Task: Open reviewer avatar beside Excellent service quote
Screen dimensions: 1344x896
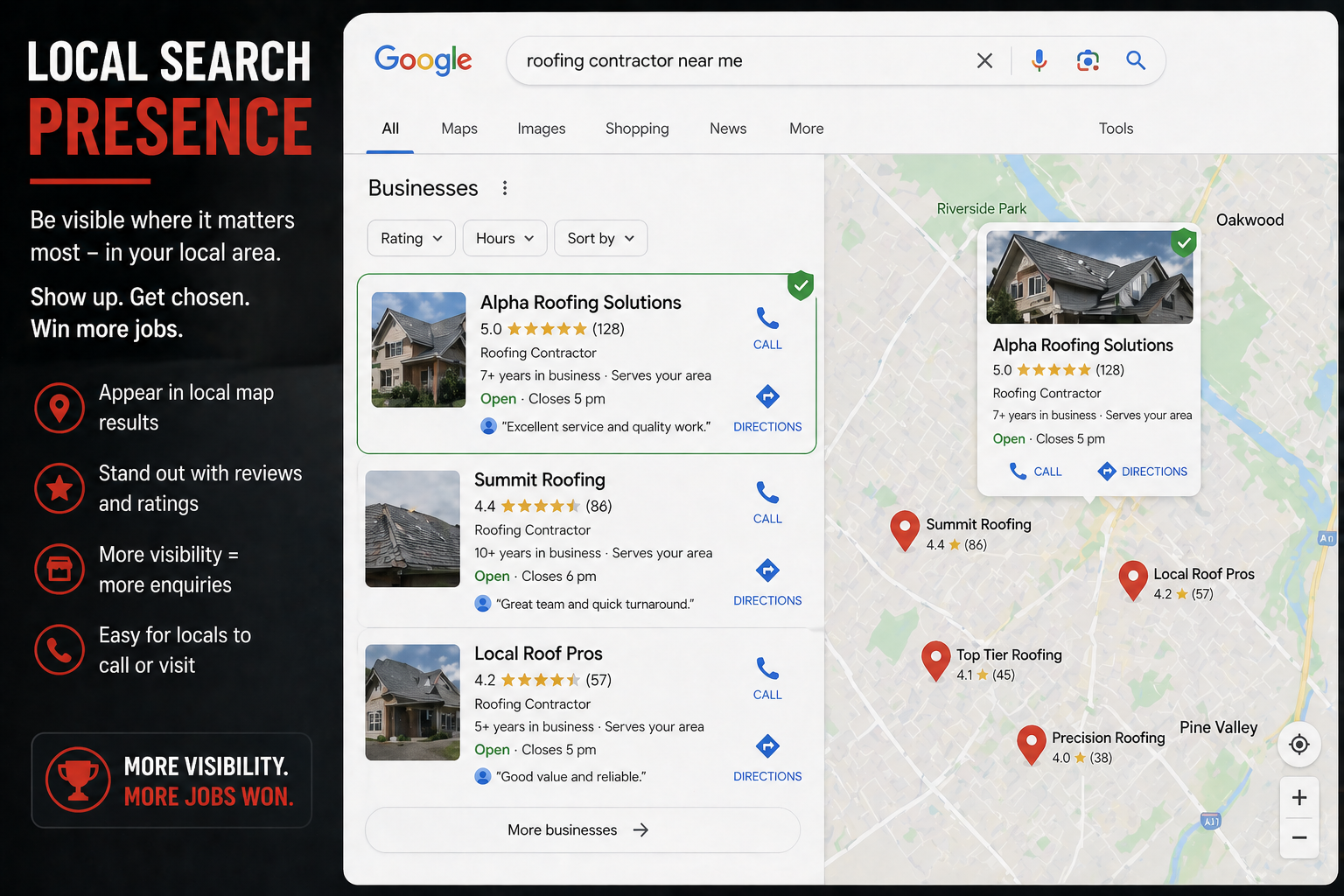Action: (x=489, y=426)
